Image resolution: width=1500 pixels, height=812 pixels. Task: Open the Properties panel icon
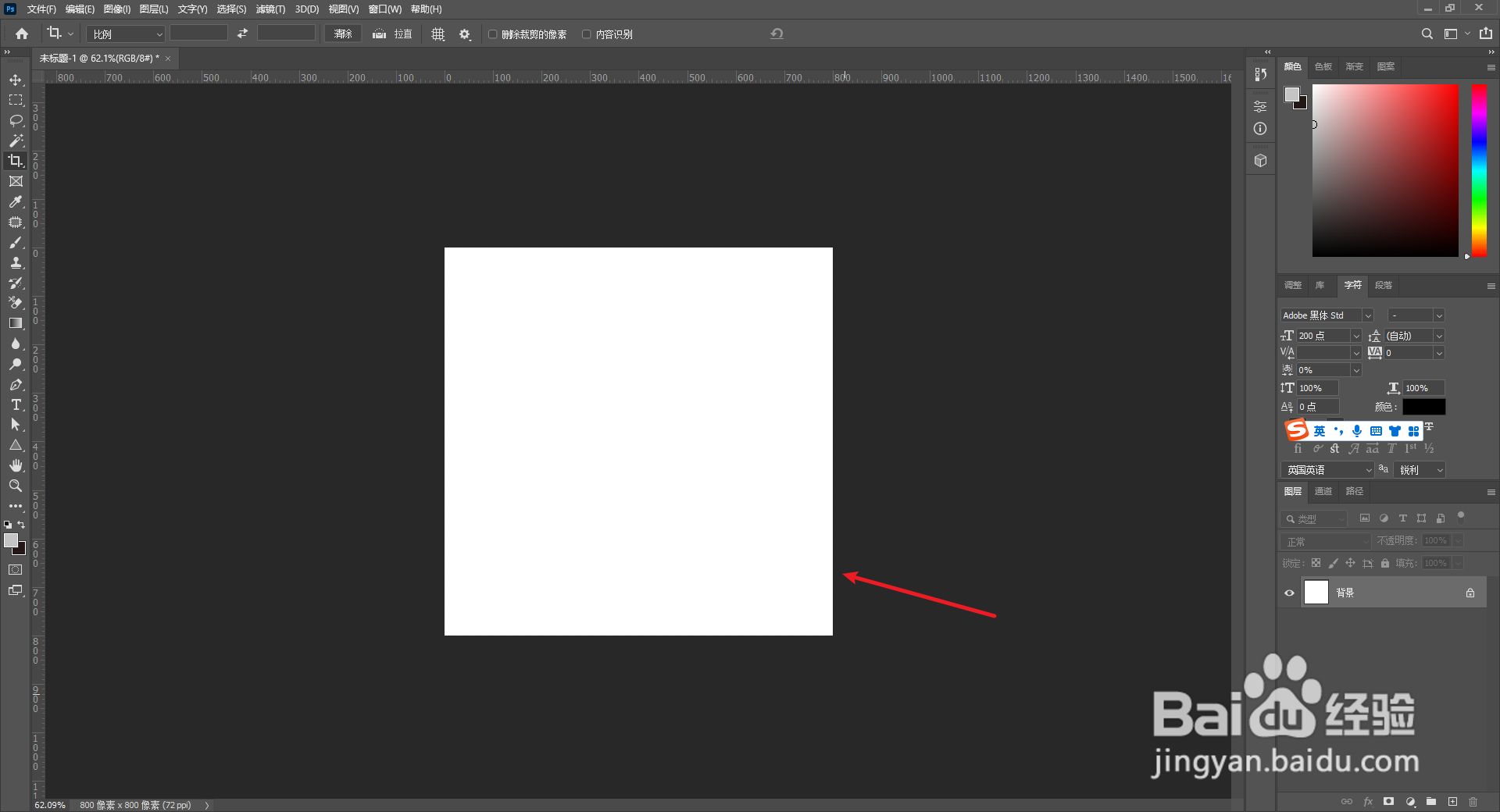[x=1260, y=106]
